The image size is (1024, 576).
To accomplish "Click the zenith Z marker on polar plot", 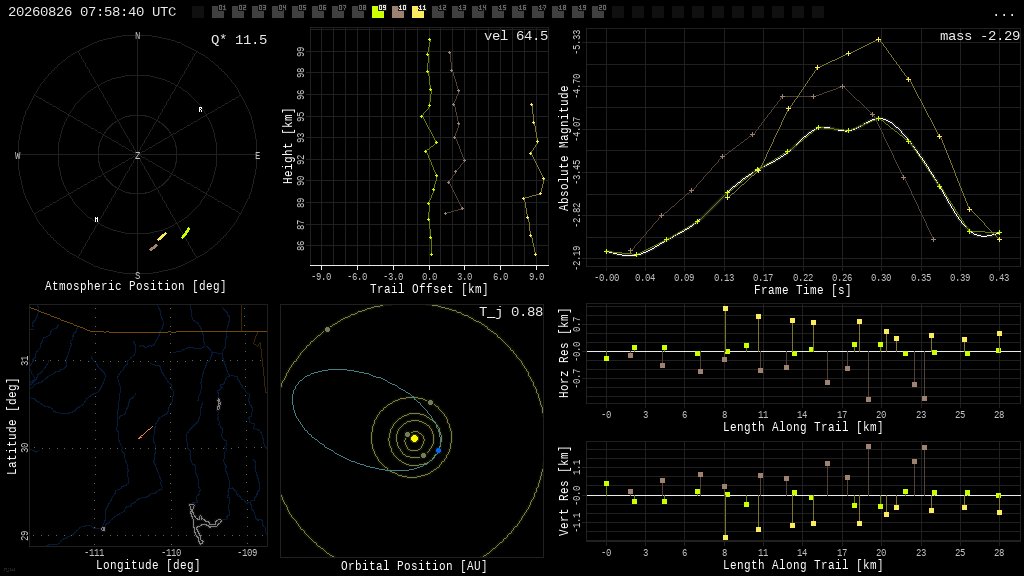I will (x=137, y=155).
